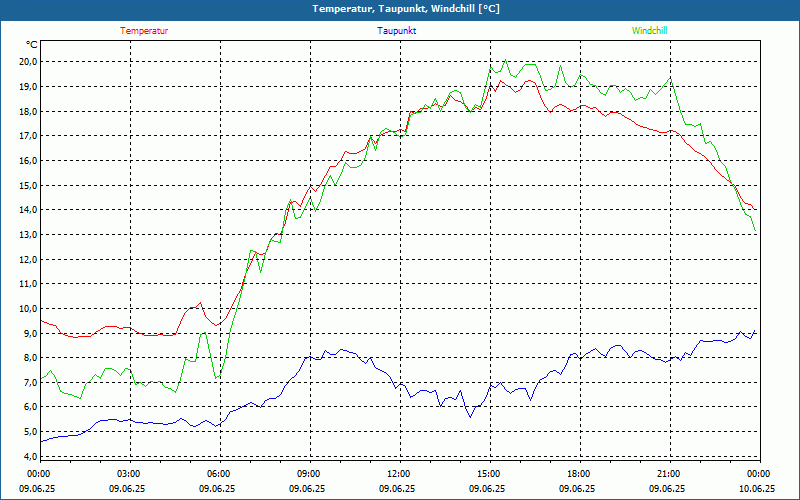Click the '5,0' y-axis value
This screenshot has height=500, width=800.
tap(30, 432)
